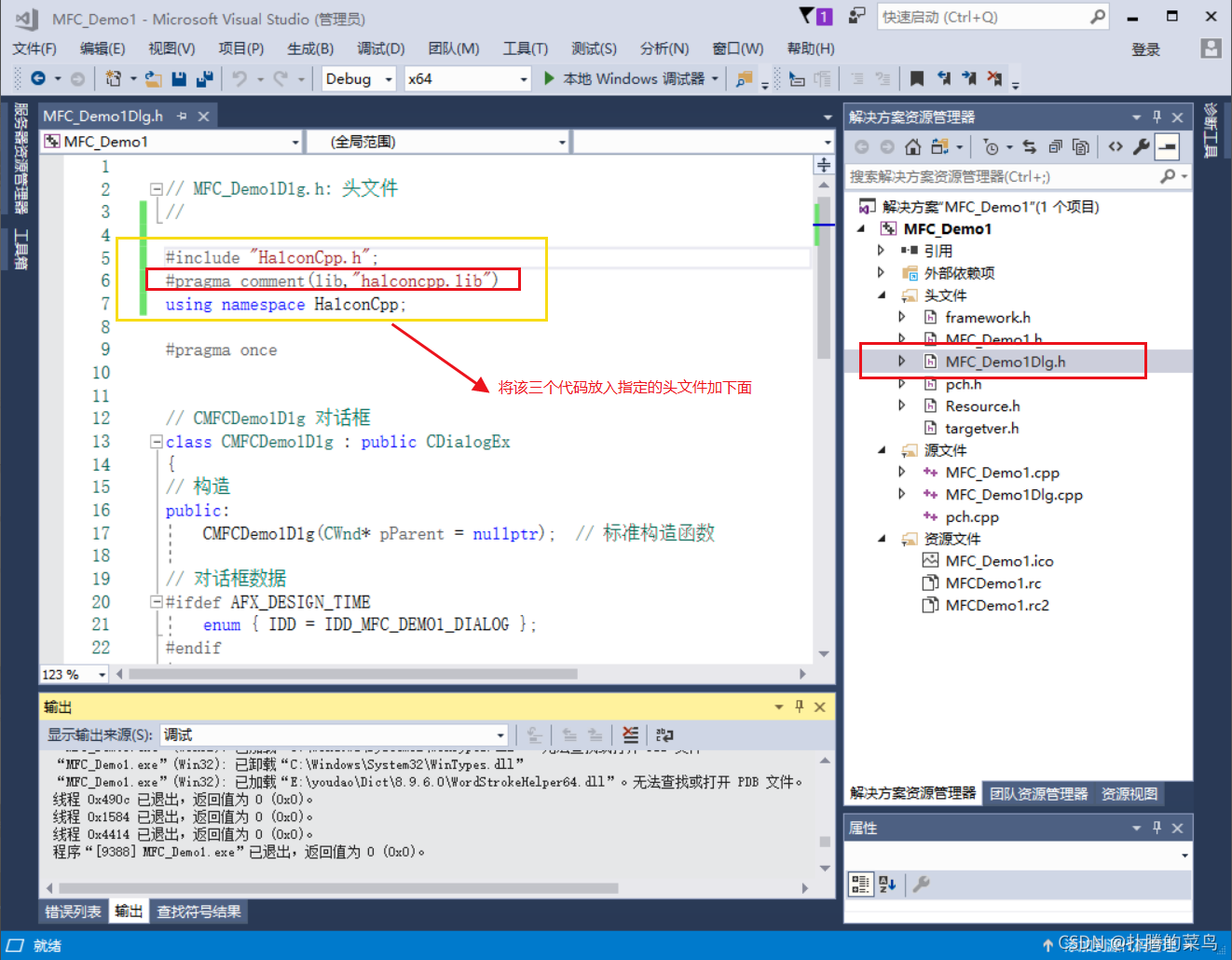Expand the 引用 tree node
1232x960 pixels.
pyautogui.click(x=881, y=251)
